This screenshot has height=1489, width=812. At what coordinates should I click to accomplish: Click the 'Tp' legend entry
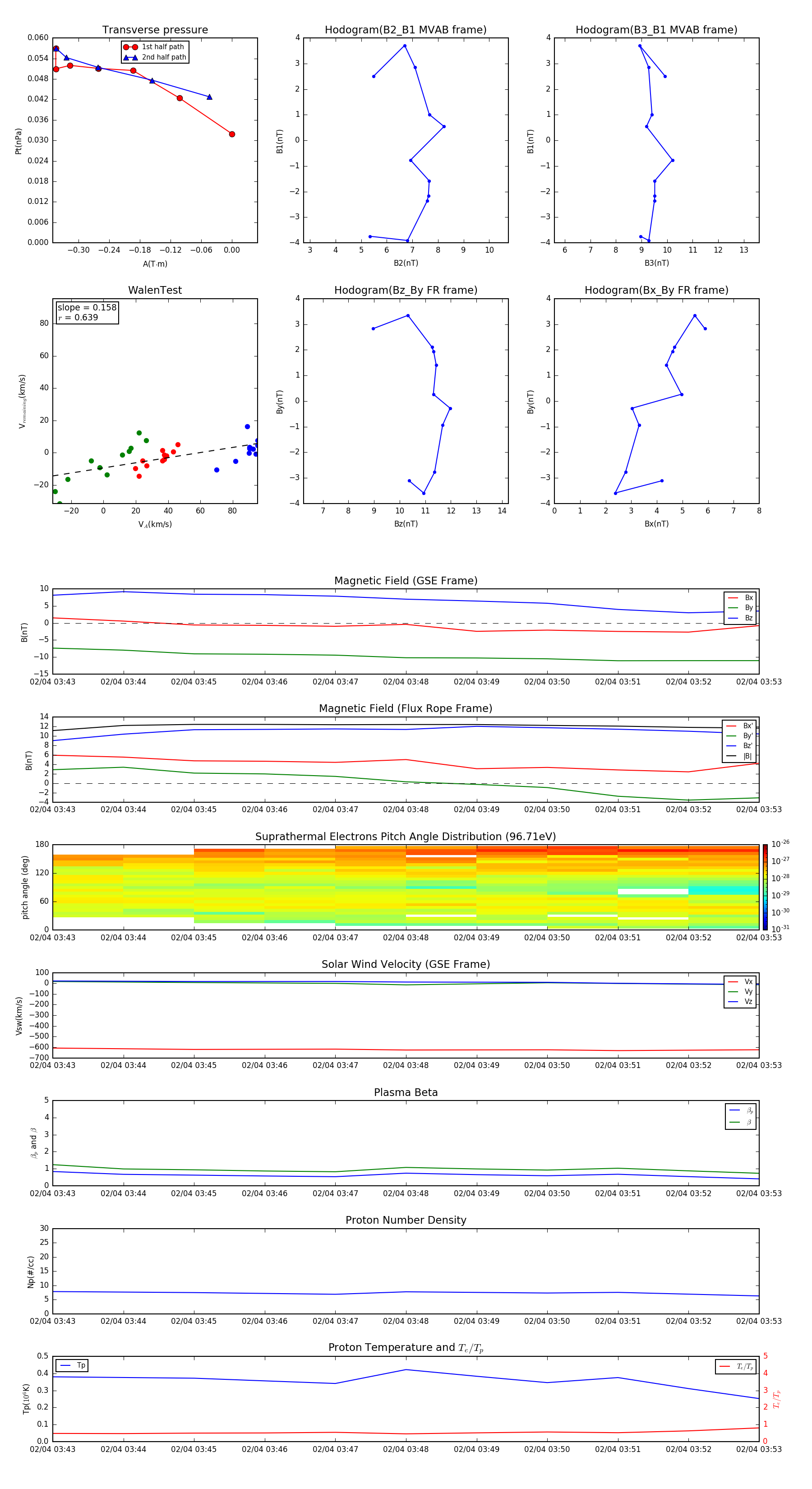click(x=72, y=1365)
